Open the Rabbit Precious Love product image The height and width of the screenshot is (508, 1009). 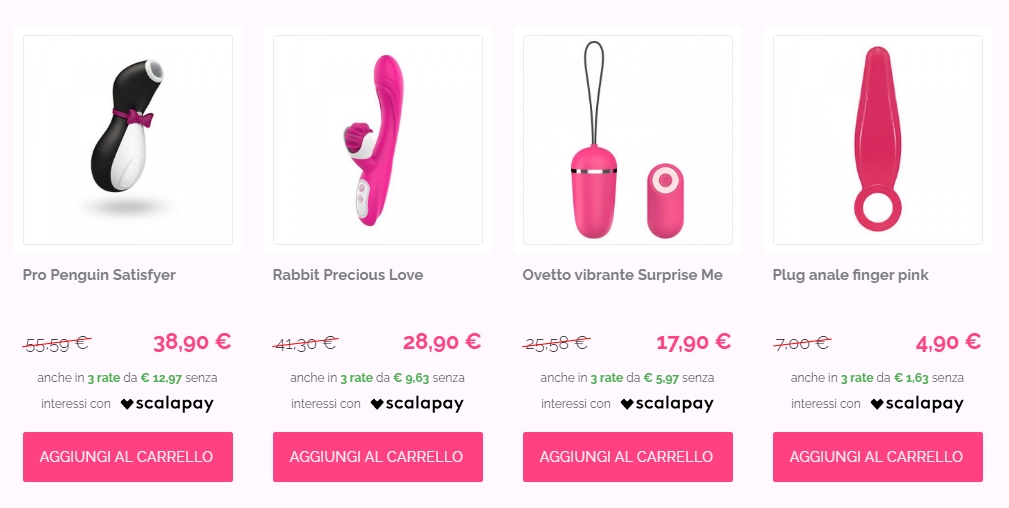(378, 140)
